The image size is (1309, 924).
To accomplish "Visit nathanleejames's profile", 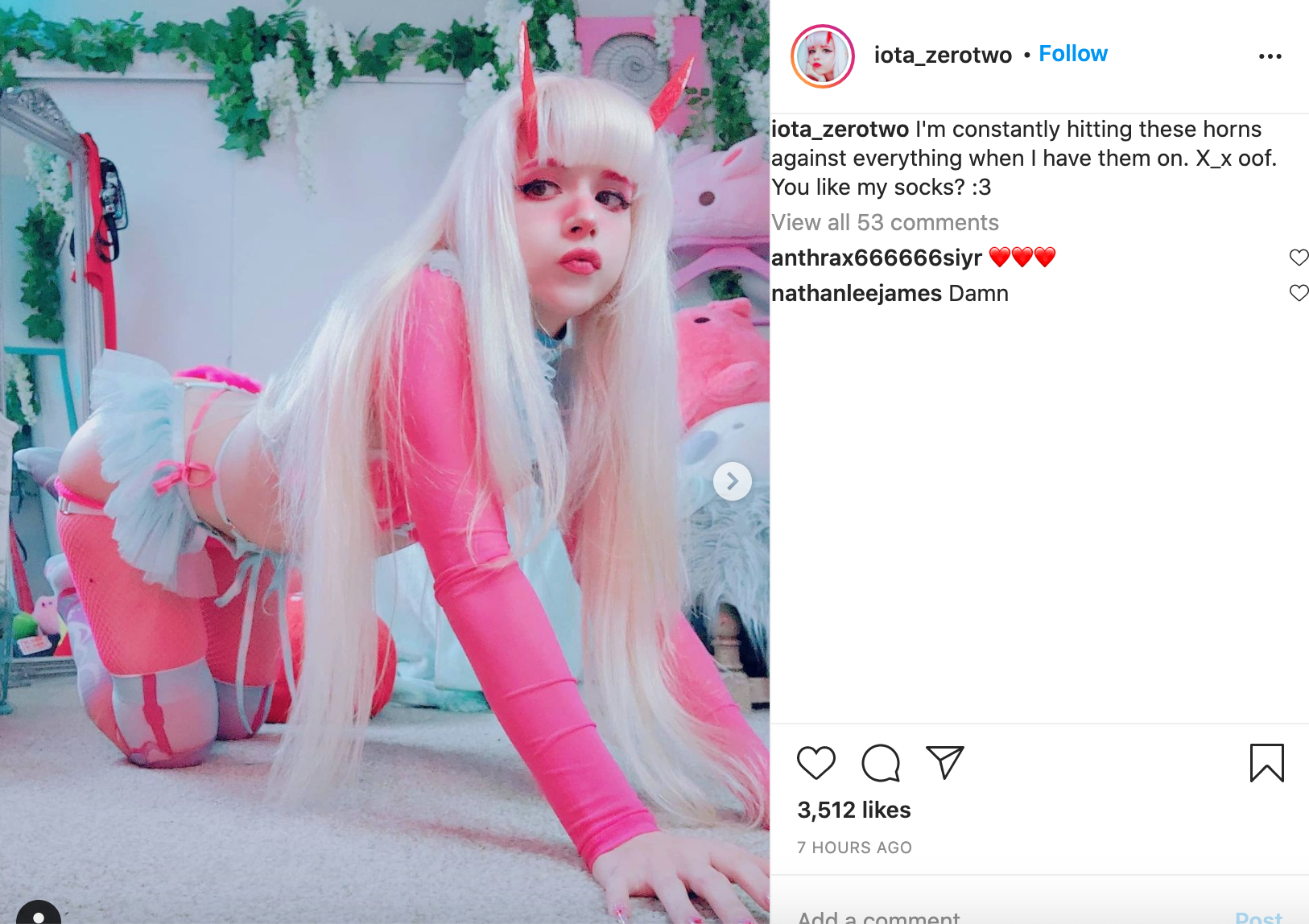I will pos(857,293).
